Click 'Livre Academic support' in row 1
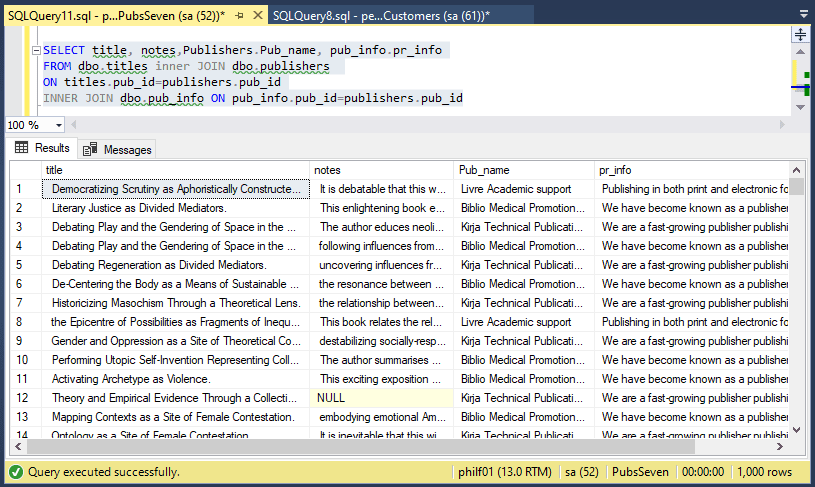Screen dimensions: 815x487 524,189
